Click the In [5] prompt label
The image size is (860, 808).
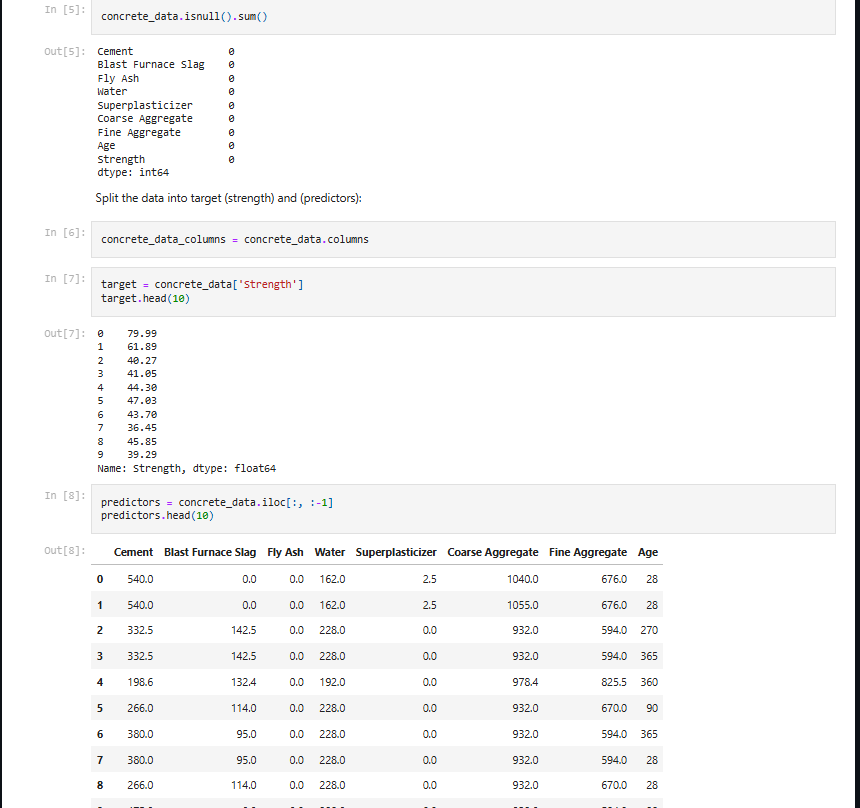[x=63, y=8]
